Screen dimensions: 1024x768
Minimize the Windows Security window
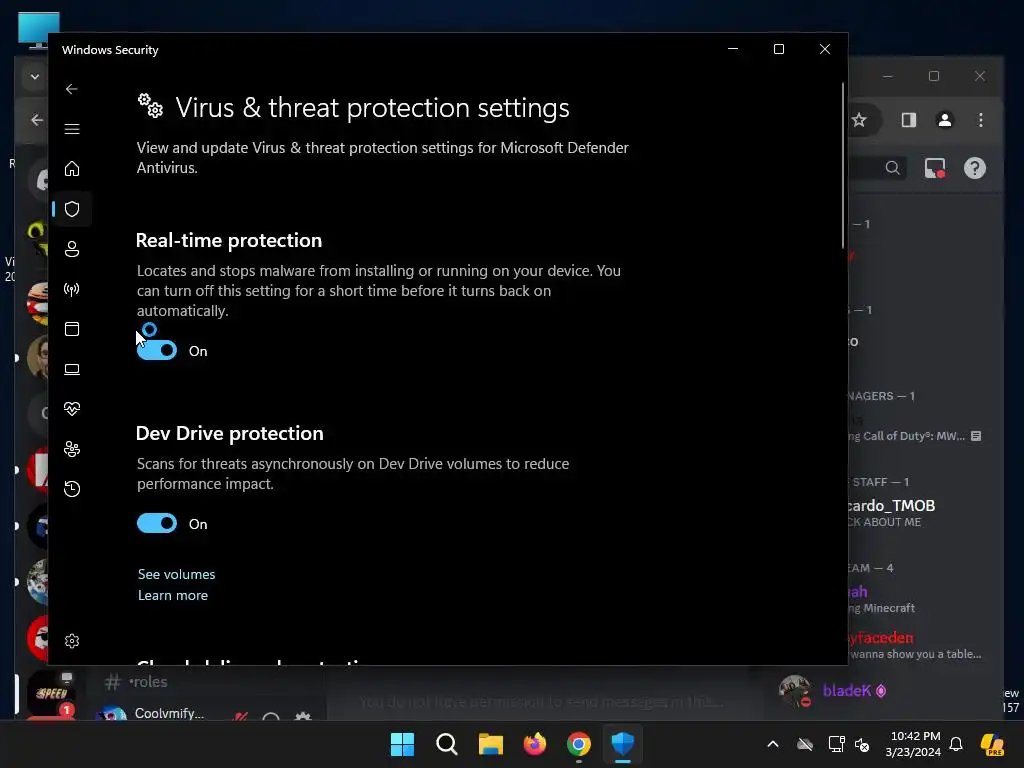click(733, 49)
